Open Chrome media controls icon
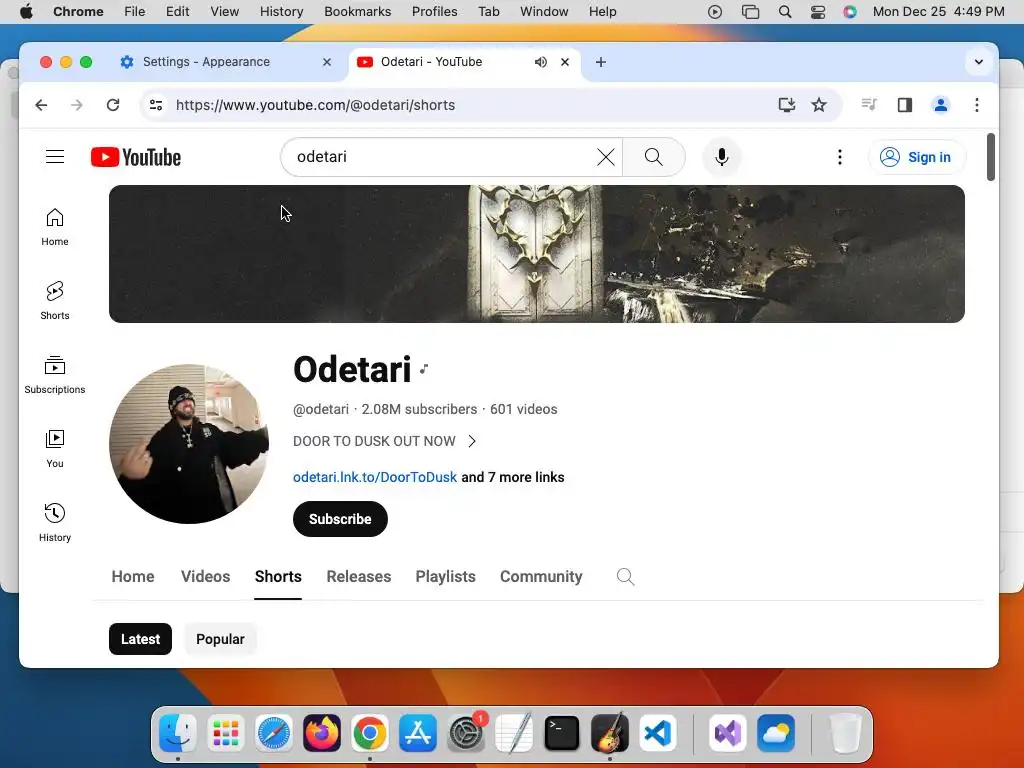The height and width of the screenshot is (768, 1024). click(869, 104)
